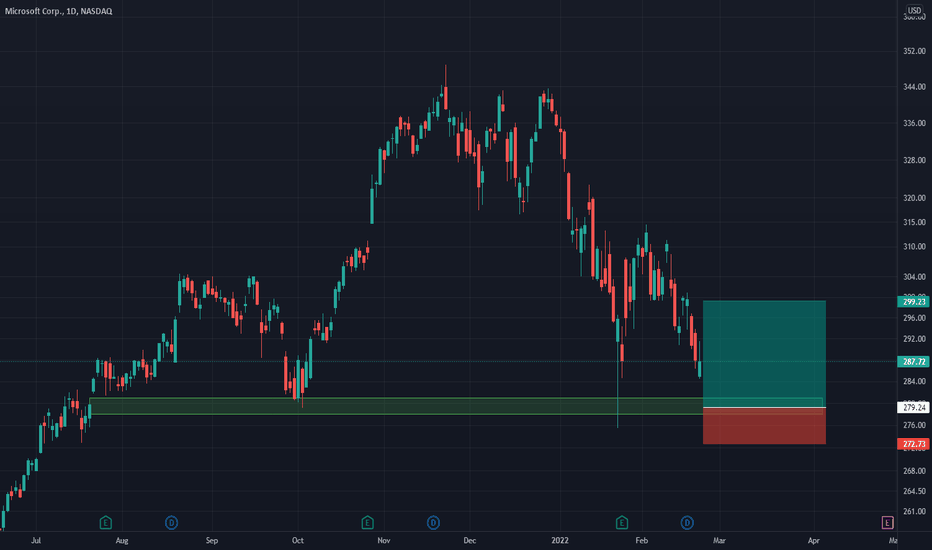Click the Sep label on time axis
Screen dimensions: 932x550
pyautogui.click(x=212, y=540)
